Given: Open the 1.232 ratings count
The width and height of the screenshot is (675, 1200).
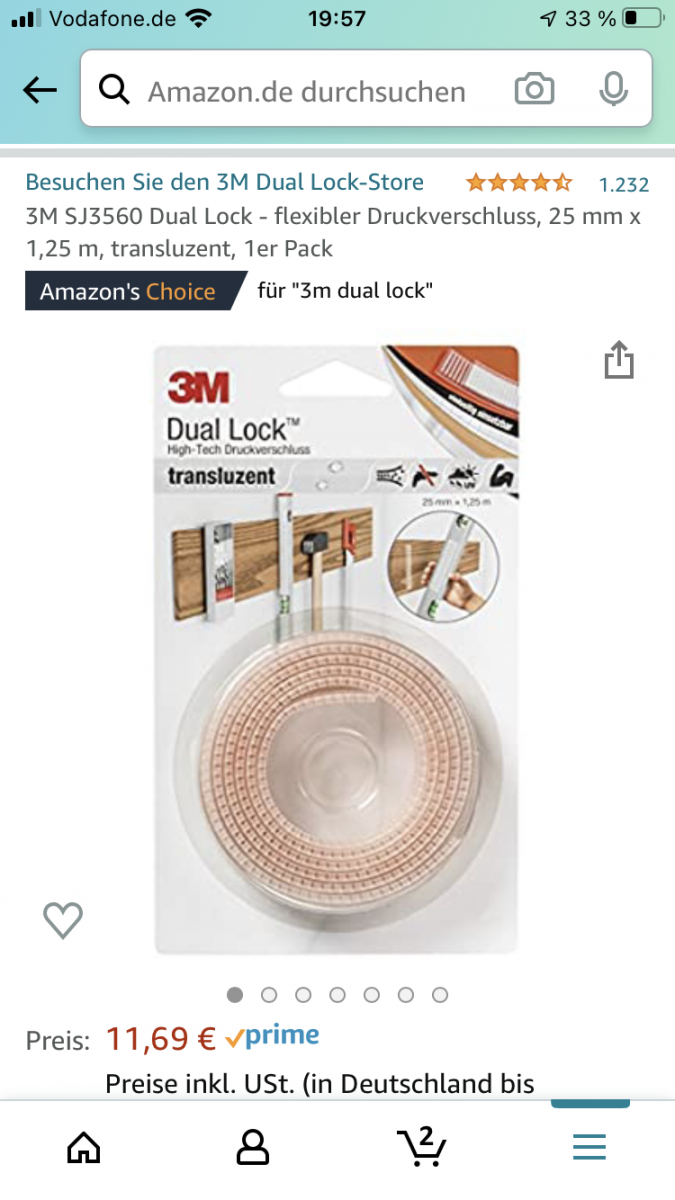Looking at the screenshot, I should (x=624, y=184).
